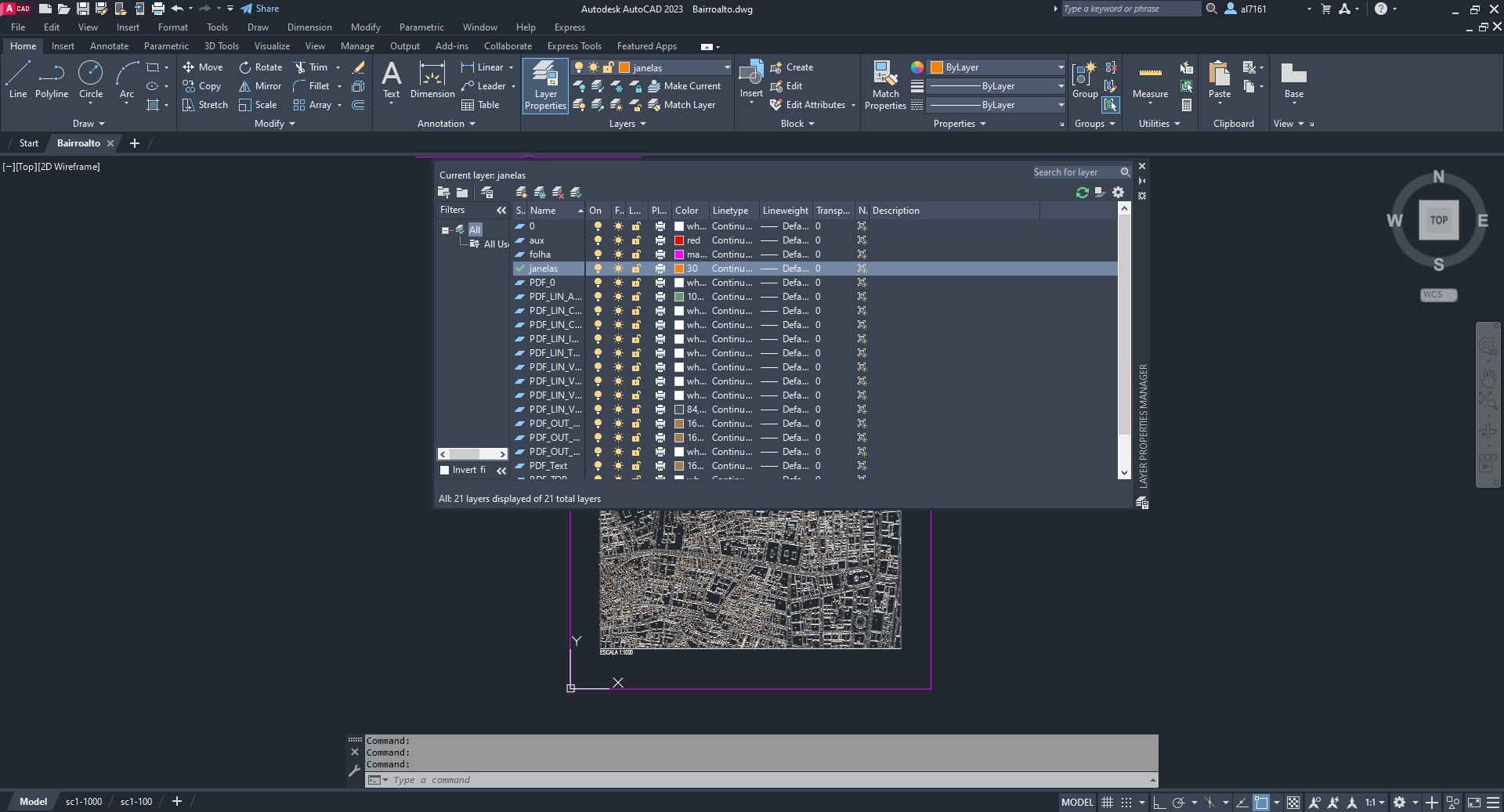Freeze the folha layer sun icon
Image resolution: width=1504 pixels, height=812 pixels.
click(x=618, y=254)
